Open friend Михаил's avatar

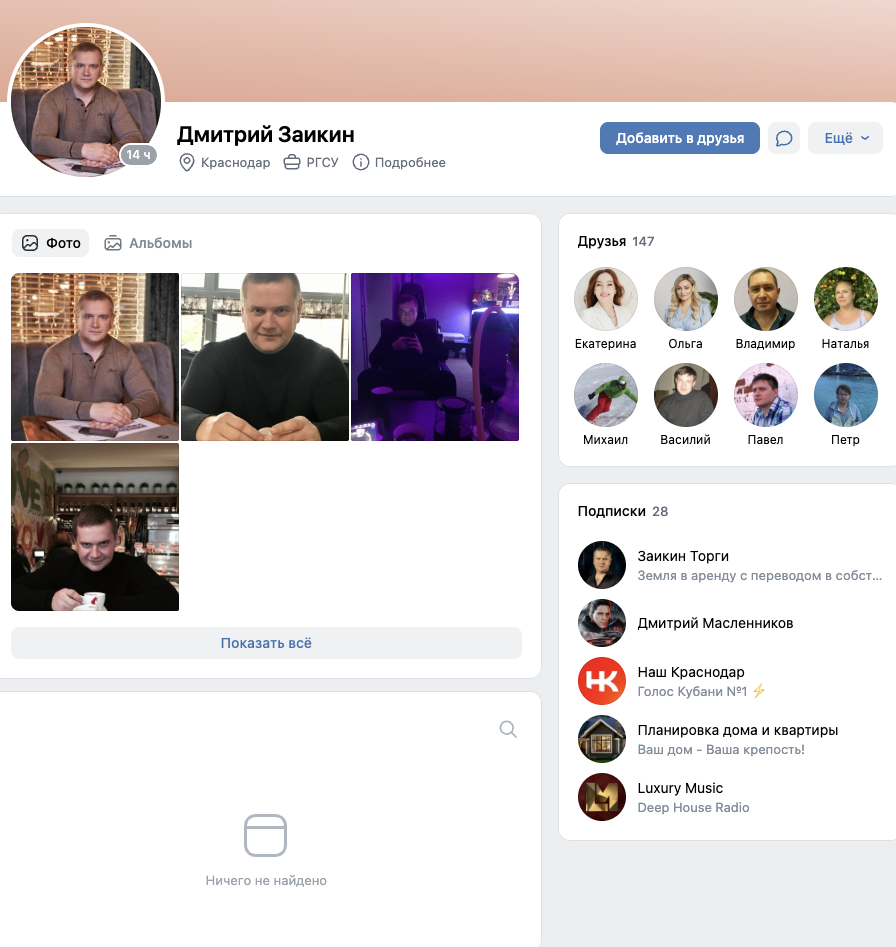[x=606, y=395]
